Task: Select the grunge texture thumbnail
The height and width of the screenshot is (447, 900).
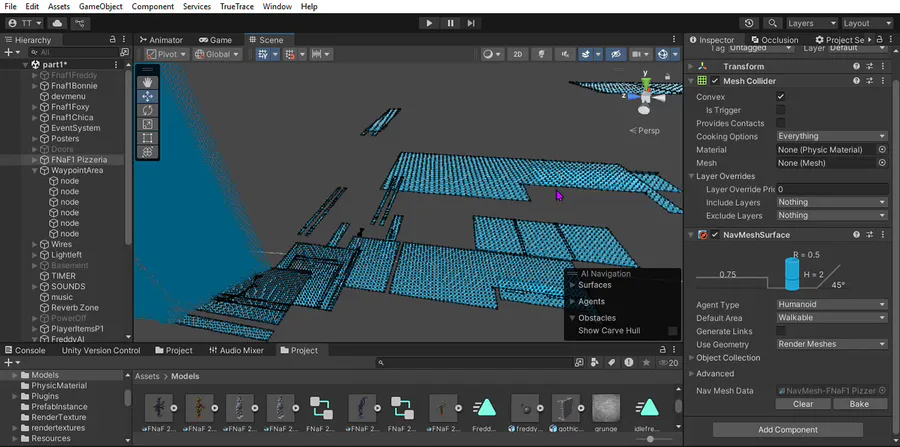Action: 606,408
